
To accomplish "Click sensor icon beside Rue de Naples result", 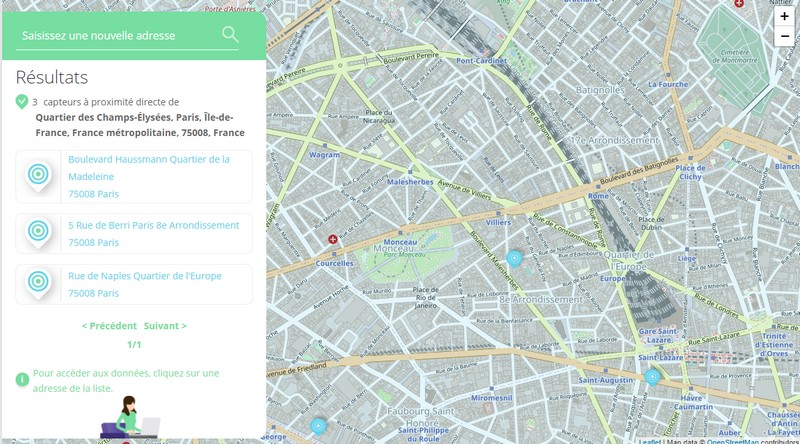I will (38, 283).
